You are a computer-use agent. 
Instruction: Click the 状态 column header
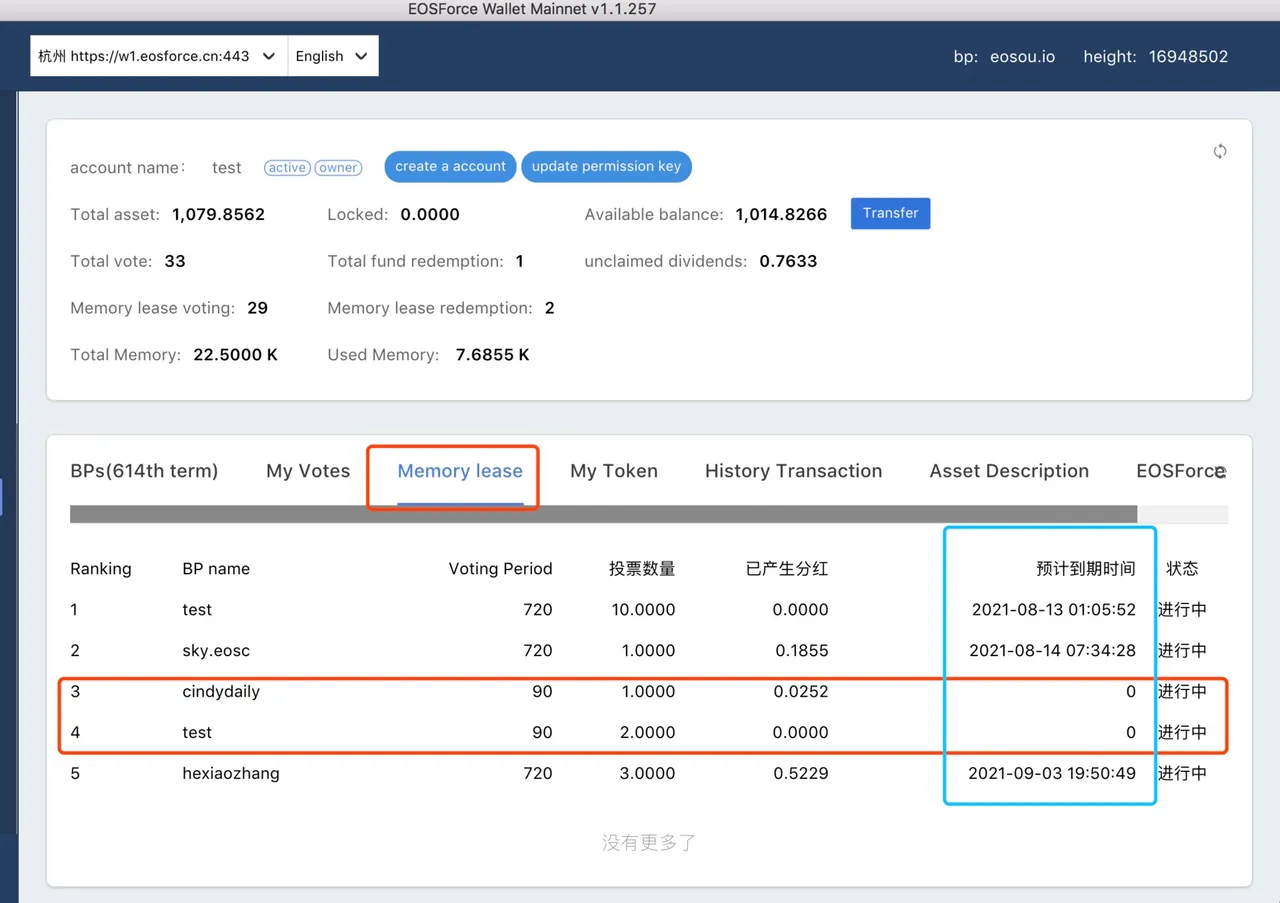[1182, 568]
